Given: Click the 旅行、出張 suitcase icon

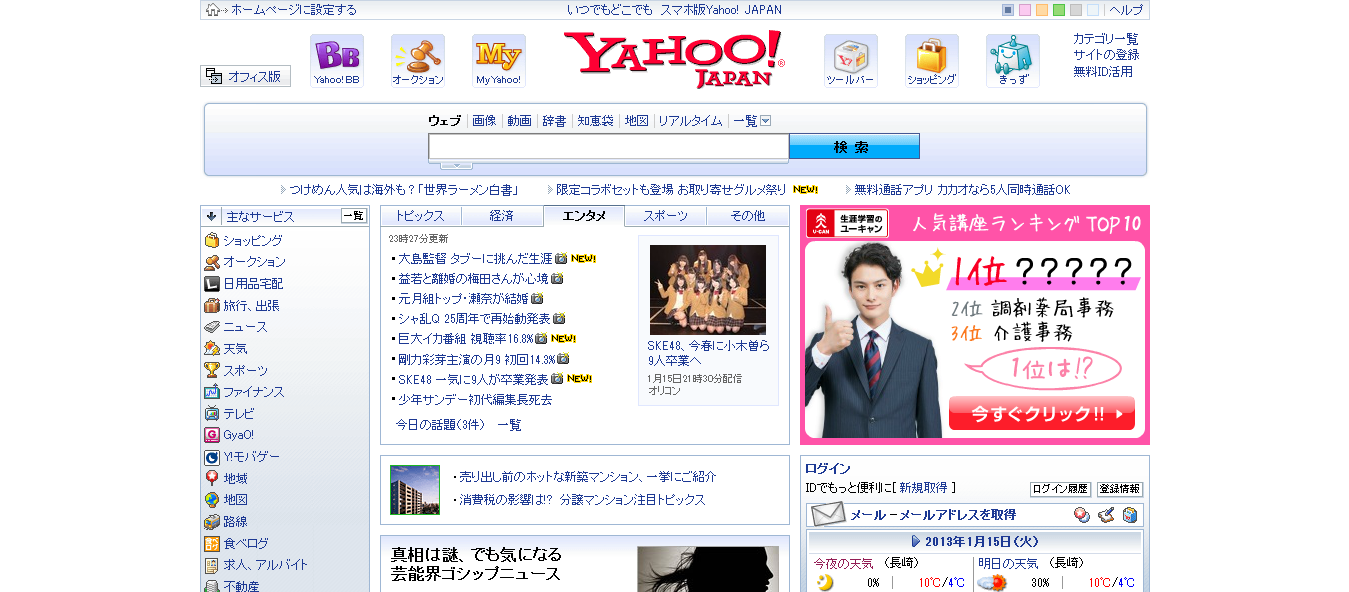Looking at the screenshot, I should (212, 306).
